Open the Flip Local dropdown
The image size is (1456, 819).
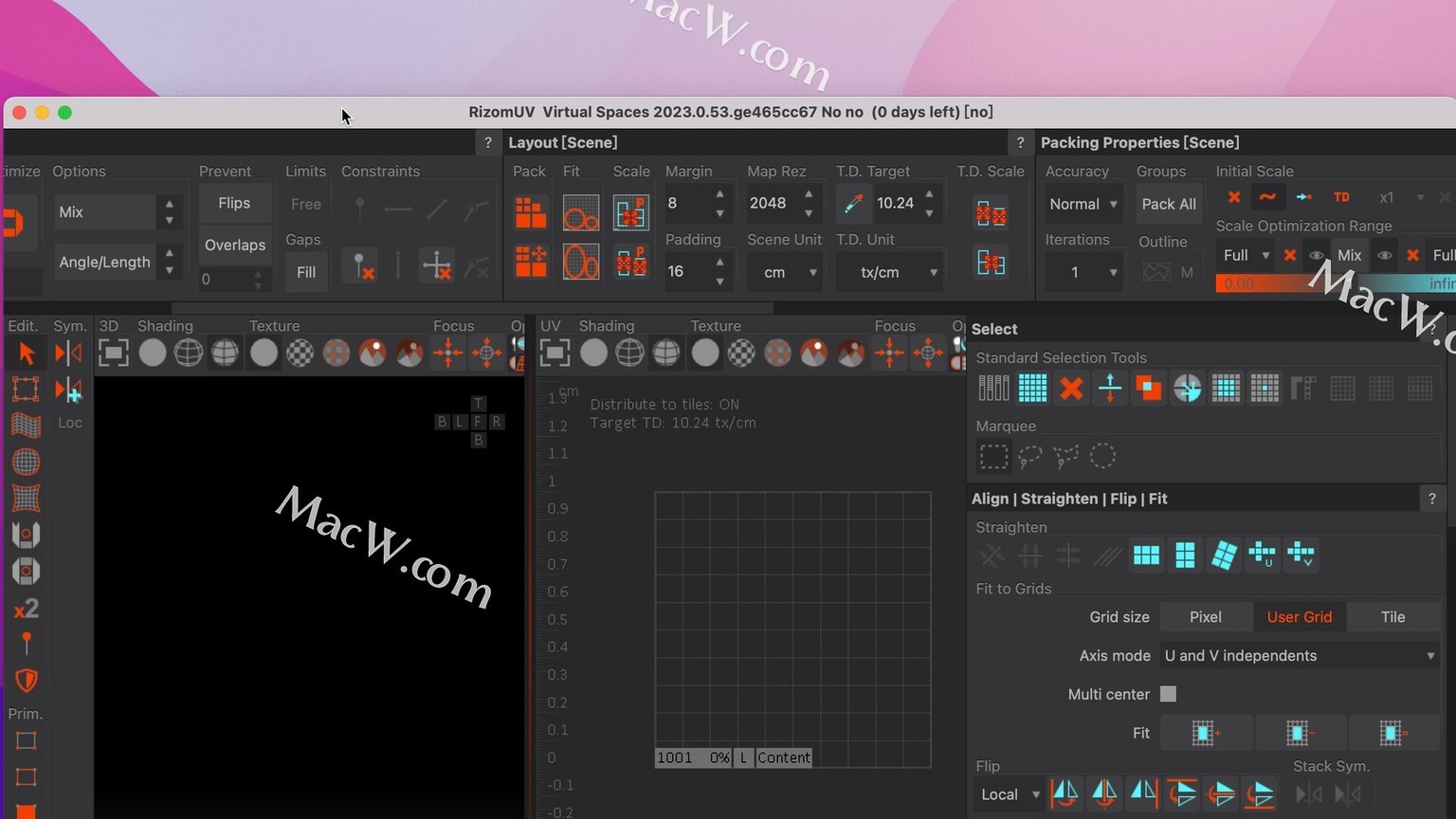click(x=1009, y=794)
